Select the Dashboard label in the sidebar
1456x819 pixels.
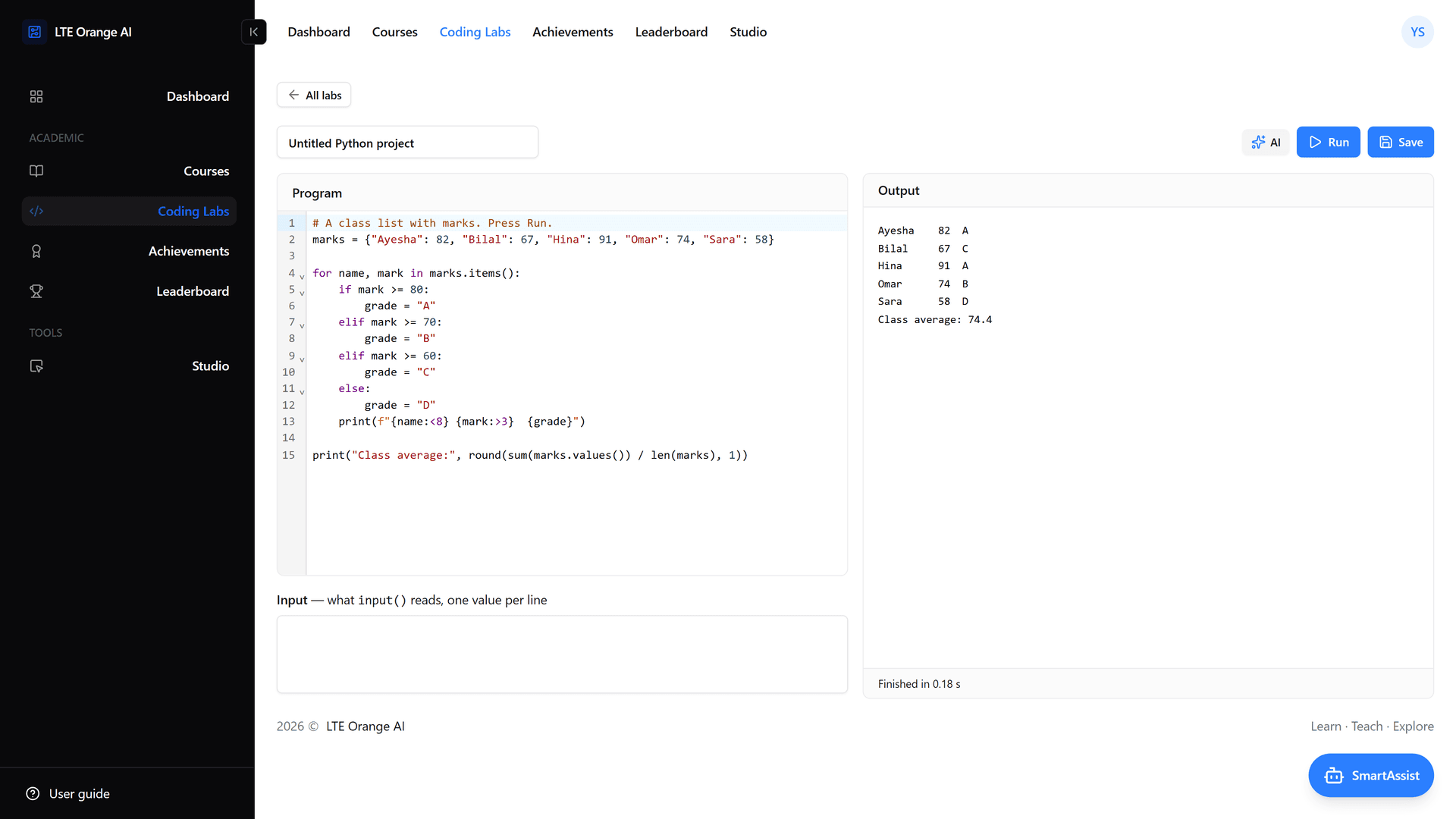(197, 96)
